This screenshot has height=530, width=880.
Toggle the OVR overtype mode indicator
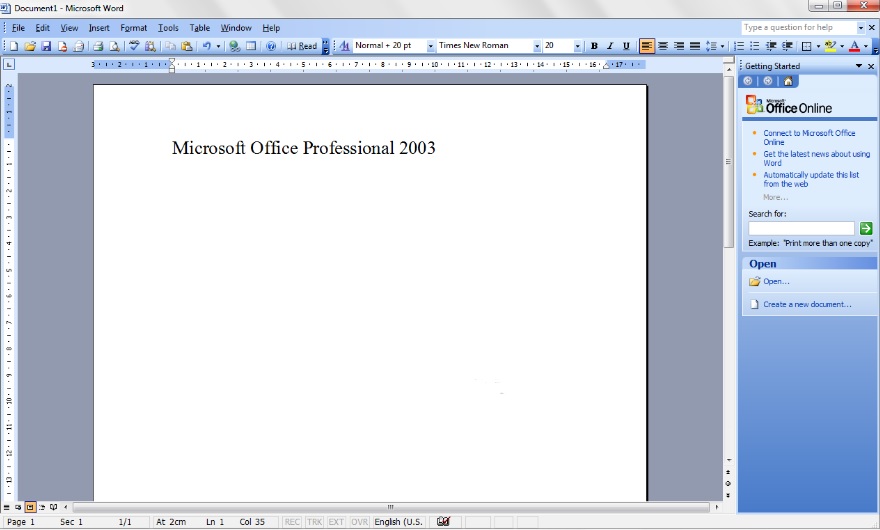click(359, 522)
